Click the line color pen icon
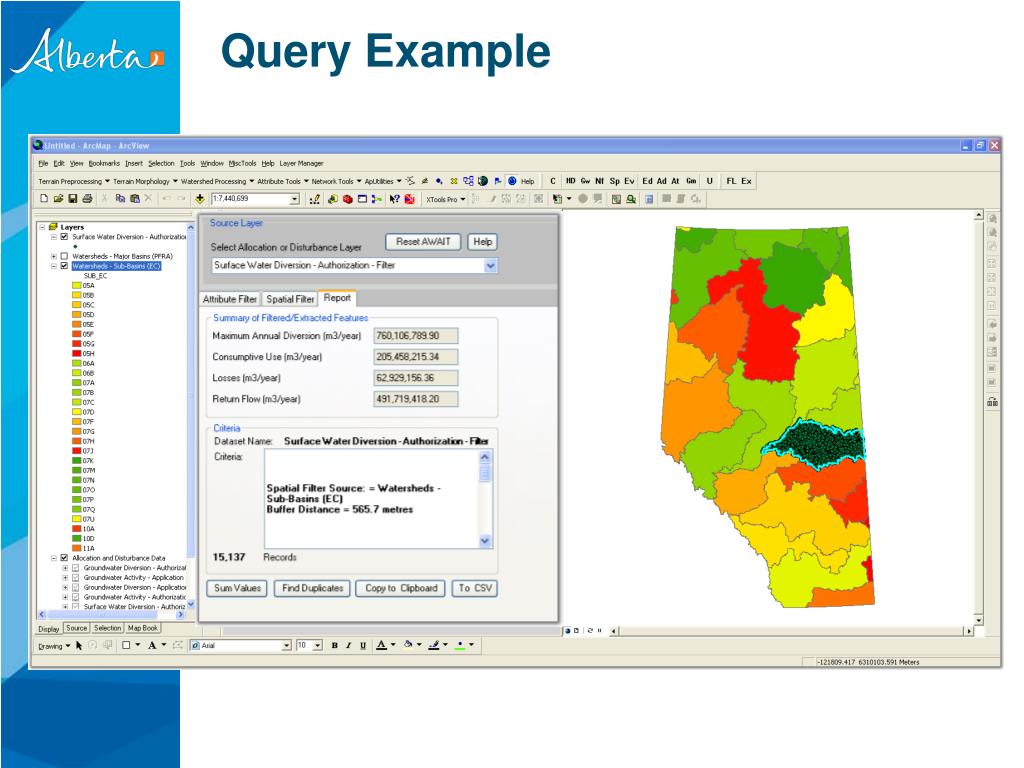The height and width of the screenshot is (768, 1024). [x=434, y=645]
